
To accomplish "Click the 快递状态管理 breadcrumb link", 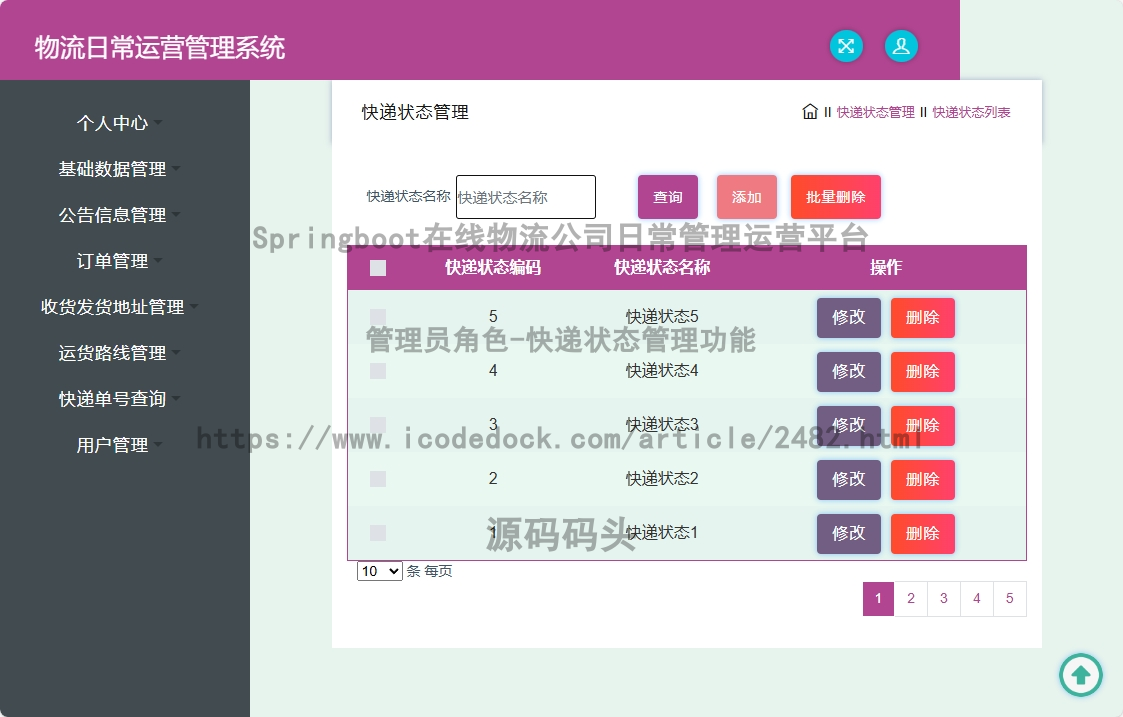I will pyautogui.click(x=875, y=112).
